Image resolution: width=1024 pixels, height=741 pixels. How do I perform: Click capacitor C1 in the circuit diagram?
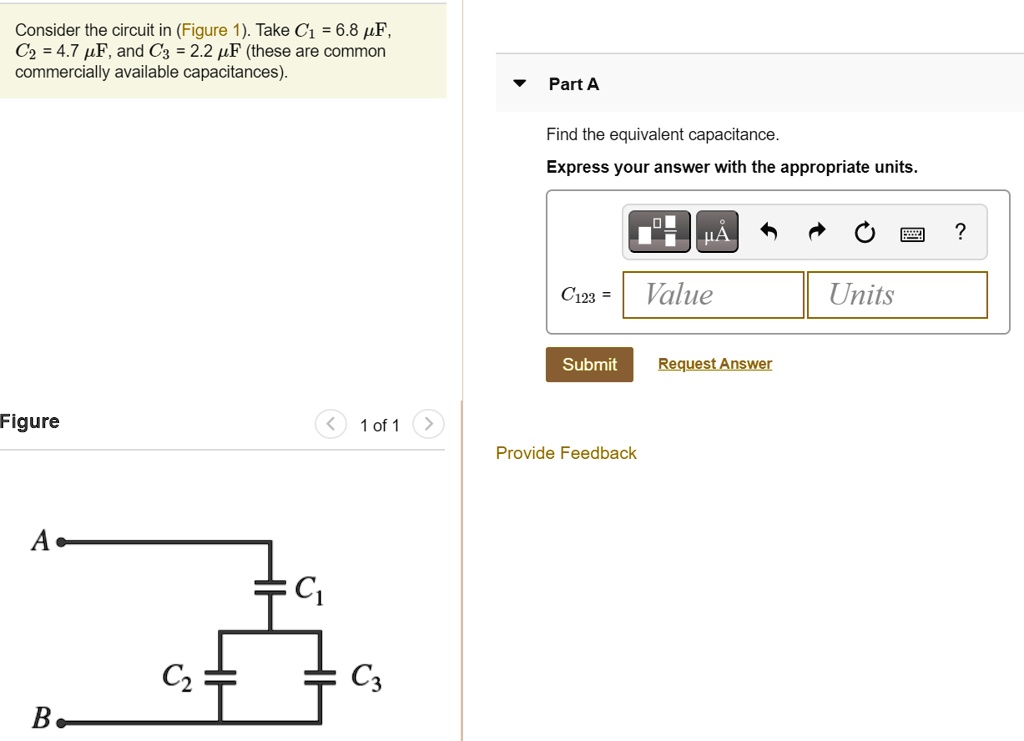(268, 590)
